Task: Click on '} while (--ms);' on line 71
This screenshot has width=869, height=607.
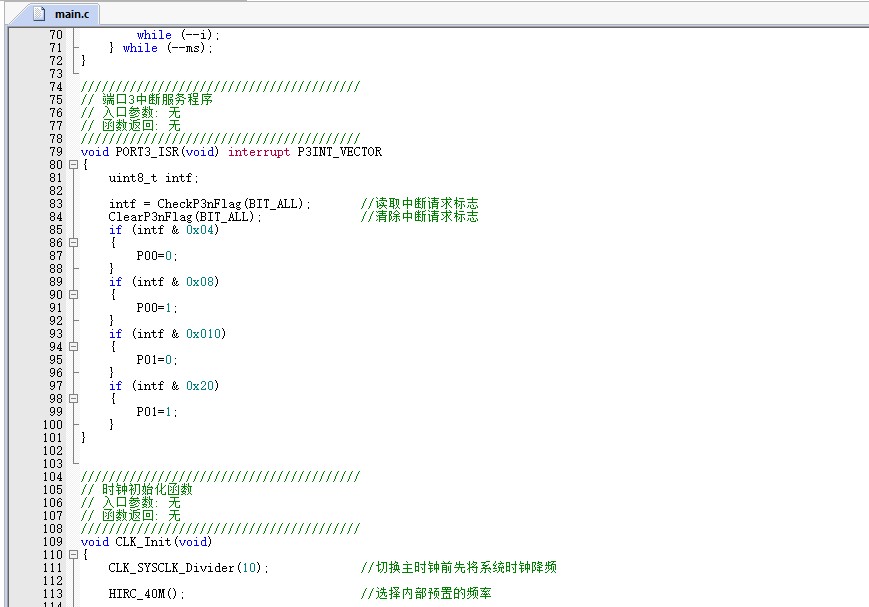Action: click(161, 48)
